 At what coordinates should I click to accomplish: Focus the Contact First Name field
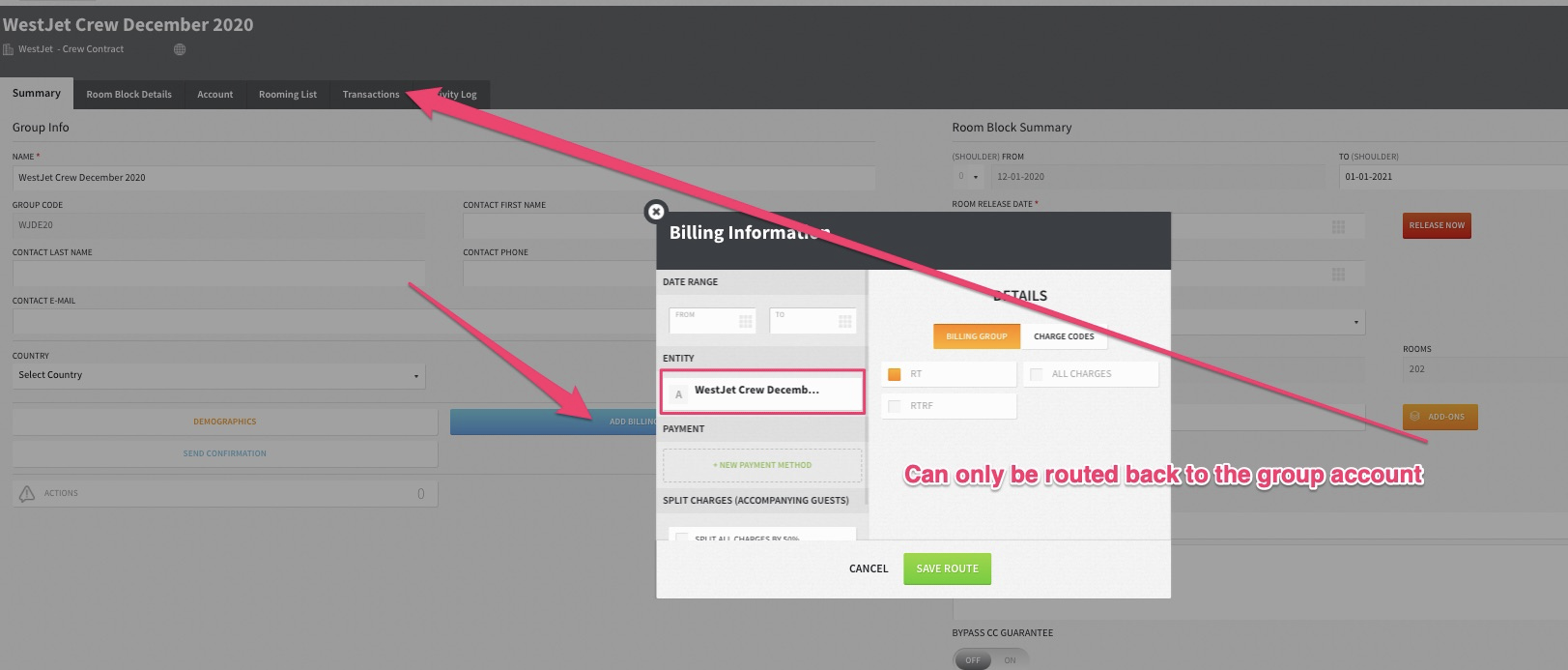pyautogui.click(x=559, y=225)
